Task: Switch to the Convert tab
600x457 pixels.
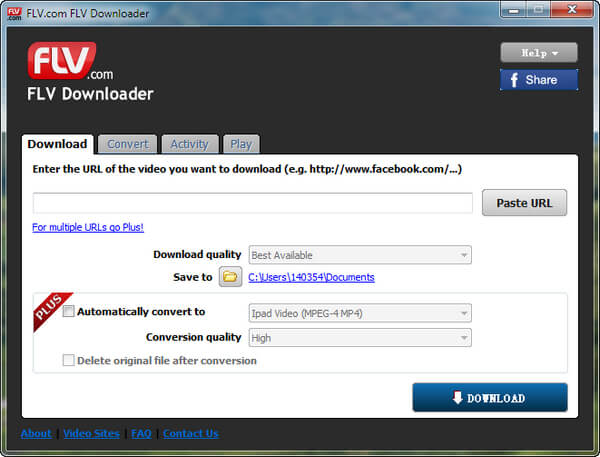Action: click(127, 144)
